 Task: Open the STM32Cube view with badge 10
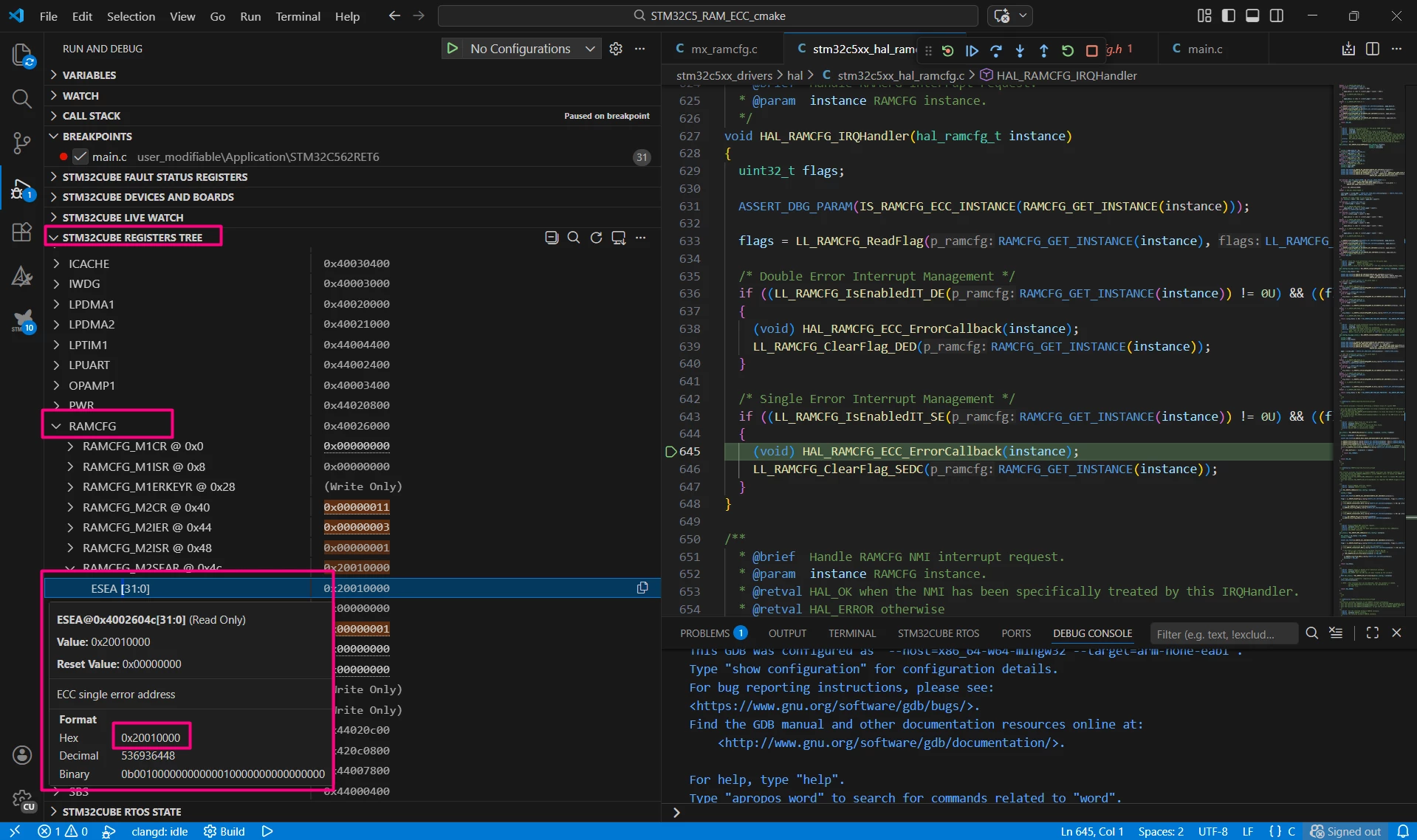coord(22,321)
